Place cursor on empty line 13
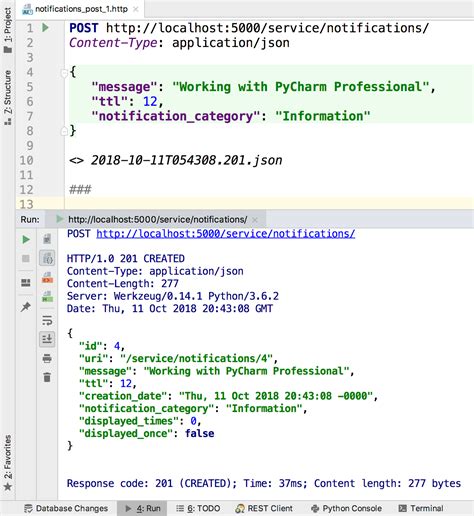The width and height of the screenshot is (474, 516). pos(269,203)
